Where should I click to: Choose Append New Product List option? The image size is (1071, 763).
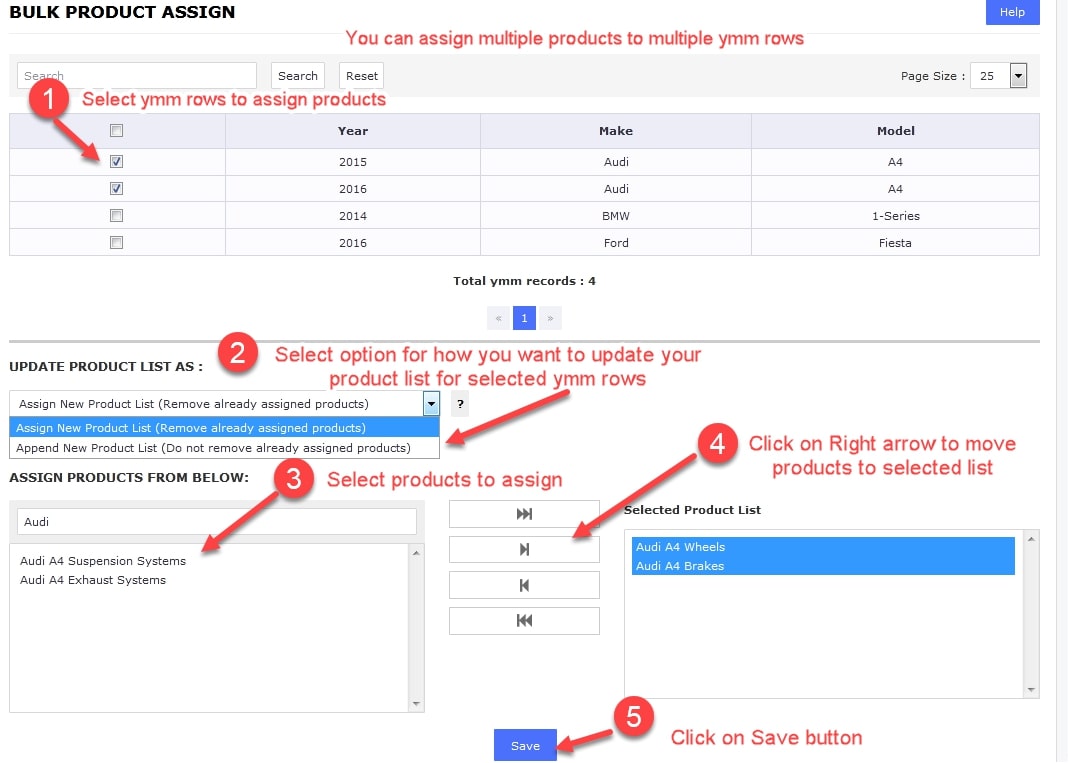(x=213, y=448)
